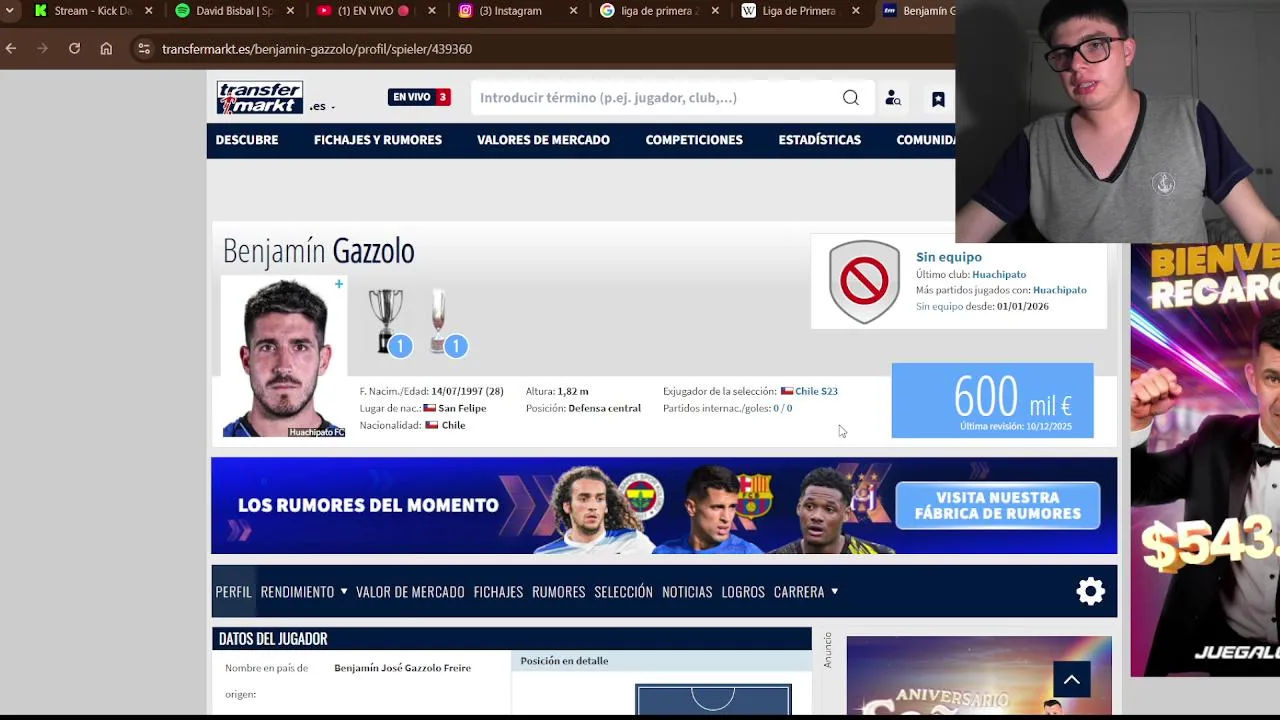Viewport: 1280px width, 720px height.
Task: Click the 'Sin equipo' no-club shield icon
Action: 864,282
